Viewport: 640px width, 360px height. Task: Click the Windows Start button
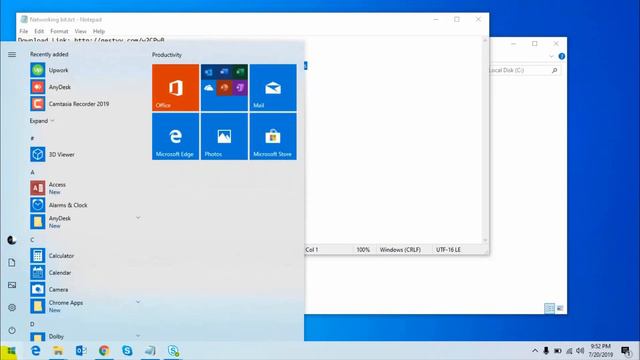(x=11, y=351)
